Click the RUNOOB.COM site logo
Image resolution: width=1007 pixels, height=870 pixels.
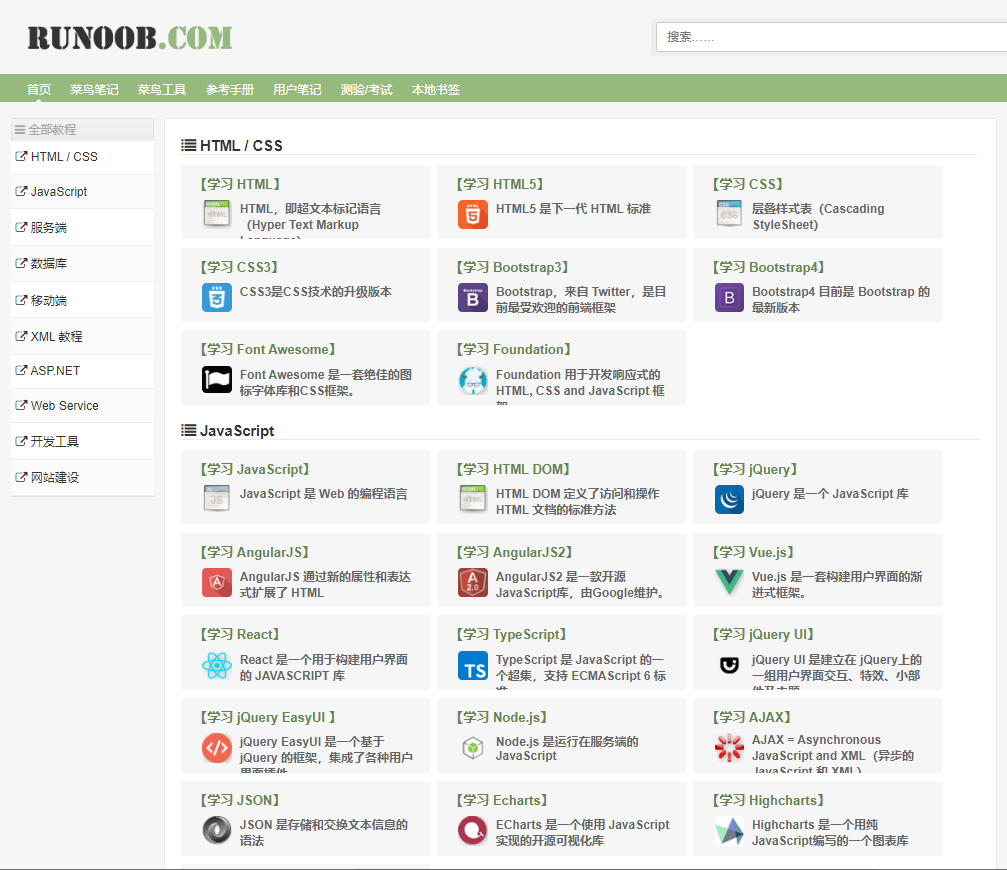pos(130,38)
